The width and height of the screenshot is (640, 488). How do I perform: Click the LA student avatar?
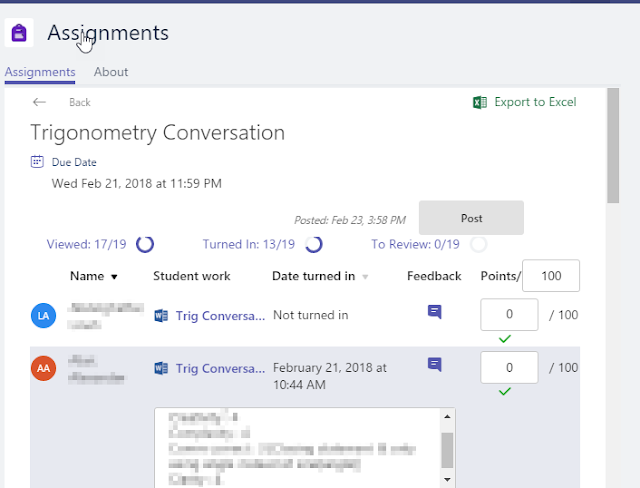[43, 316]
